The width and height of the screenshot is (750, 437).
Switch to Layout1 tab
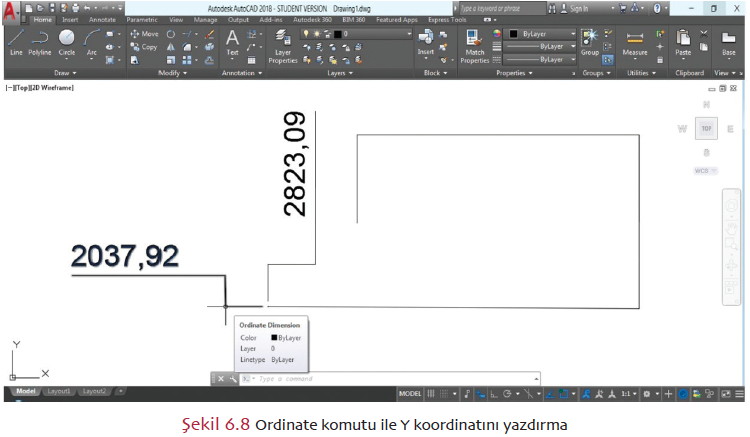coord(59,391)
